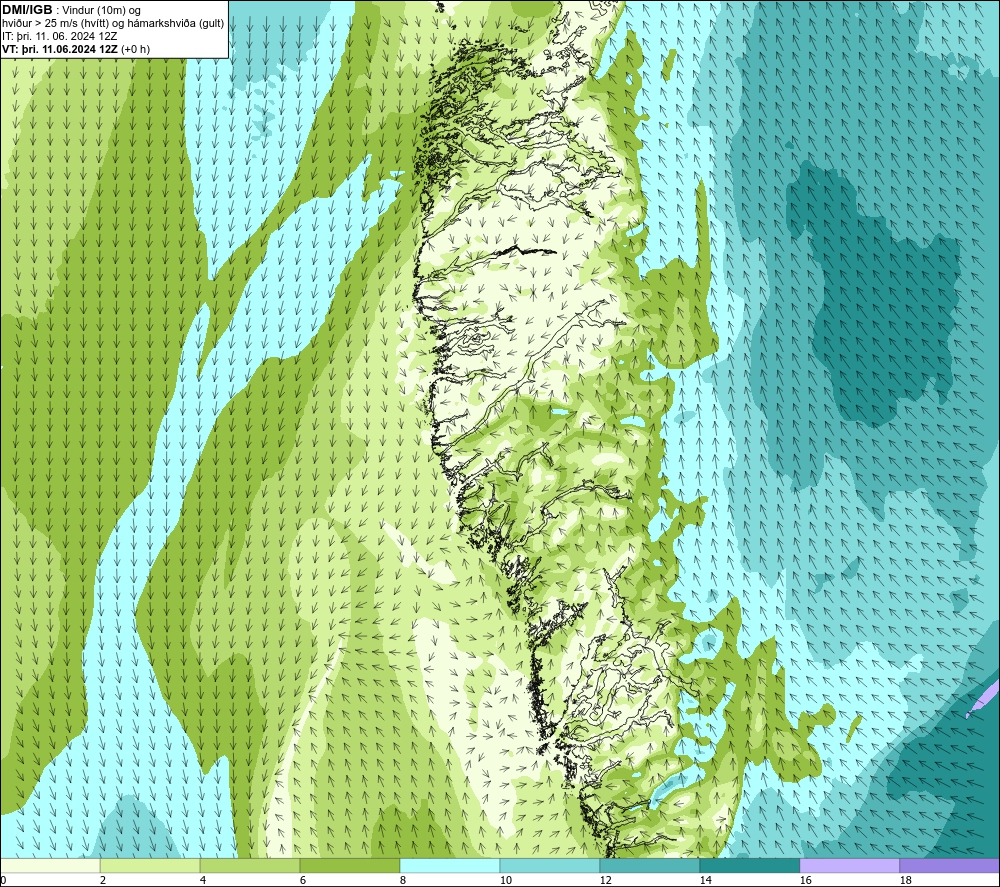Click the 8–10 m/s light cyan legend swatch
The width and height of the screenshot is (1000, 887).
coord(450,865)
